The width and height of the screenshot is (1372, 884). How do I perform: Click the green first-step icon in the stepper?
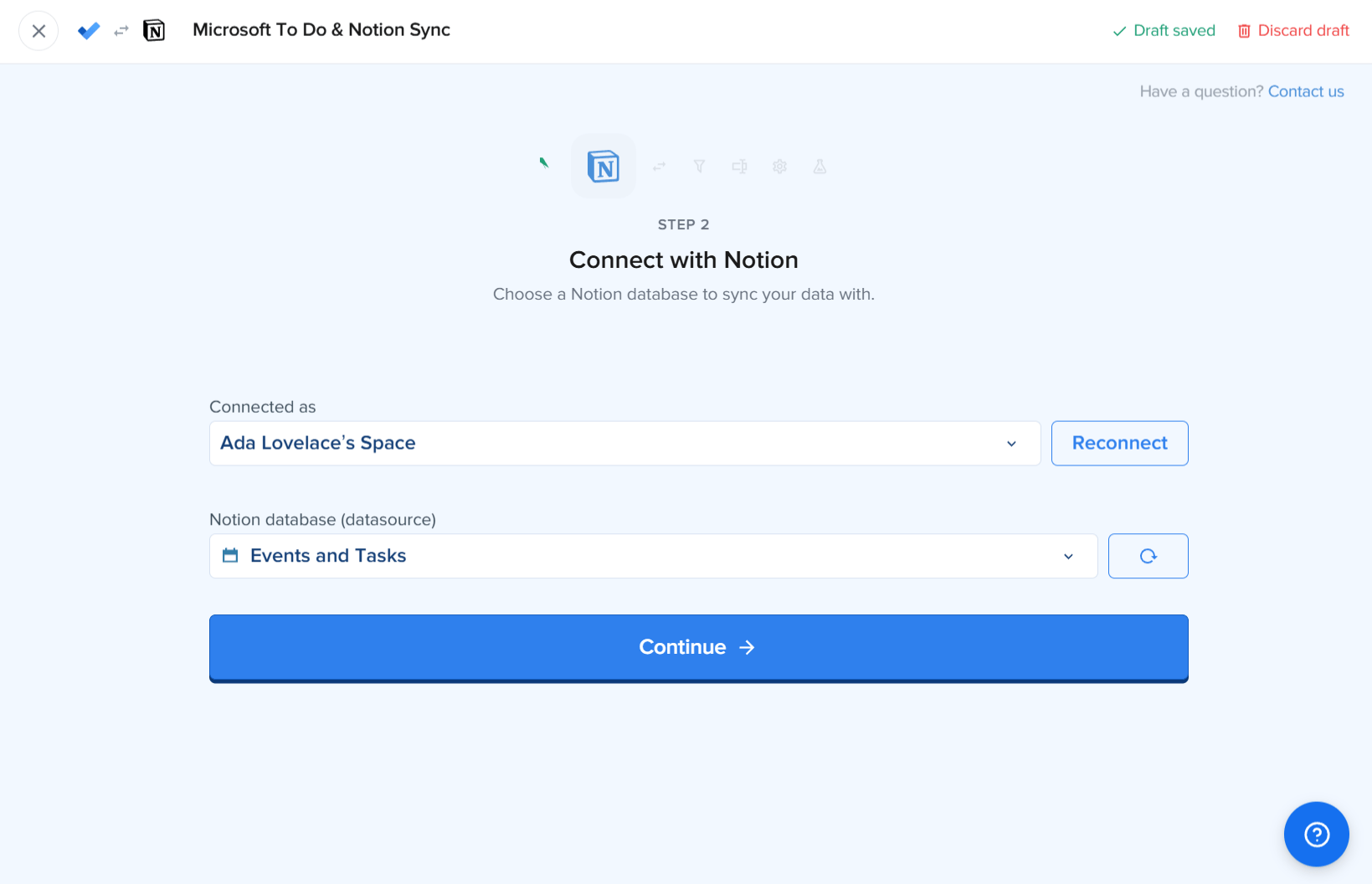[544, 163]
